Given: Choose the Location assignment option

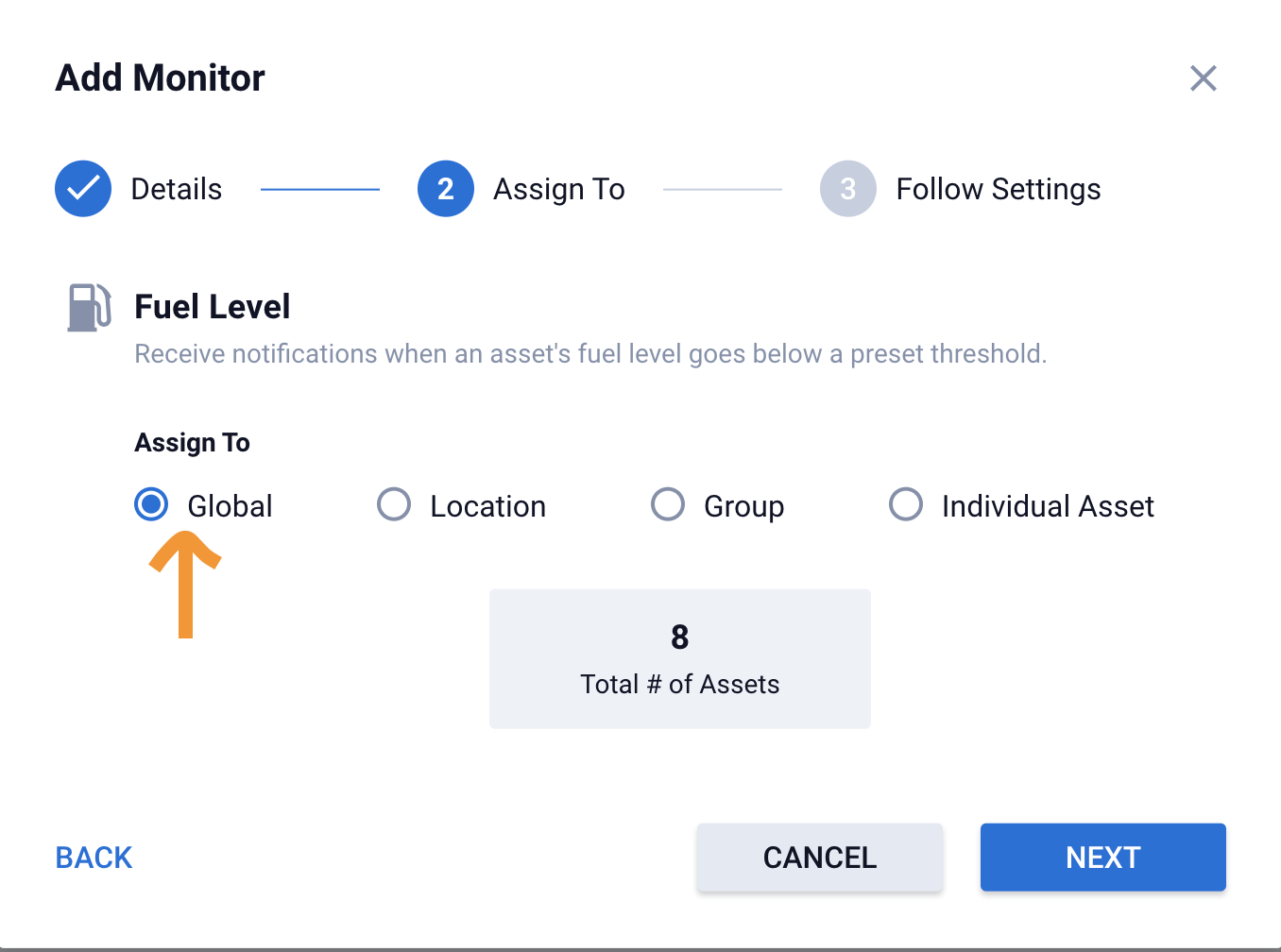Looking at the screenshot, I should click(x=394, y=504).
